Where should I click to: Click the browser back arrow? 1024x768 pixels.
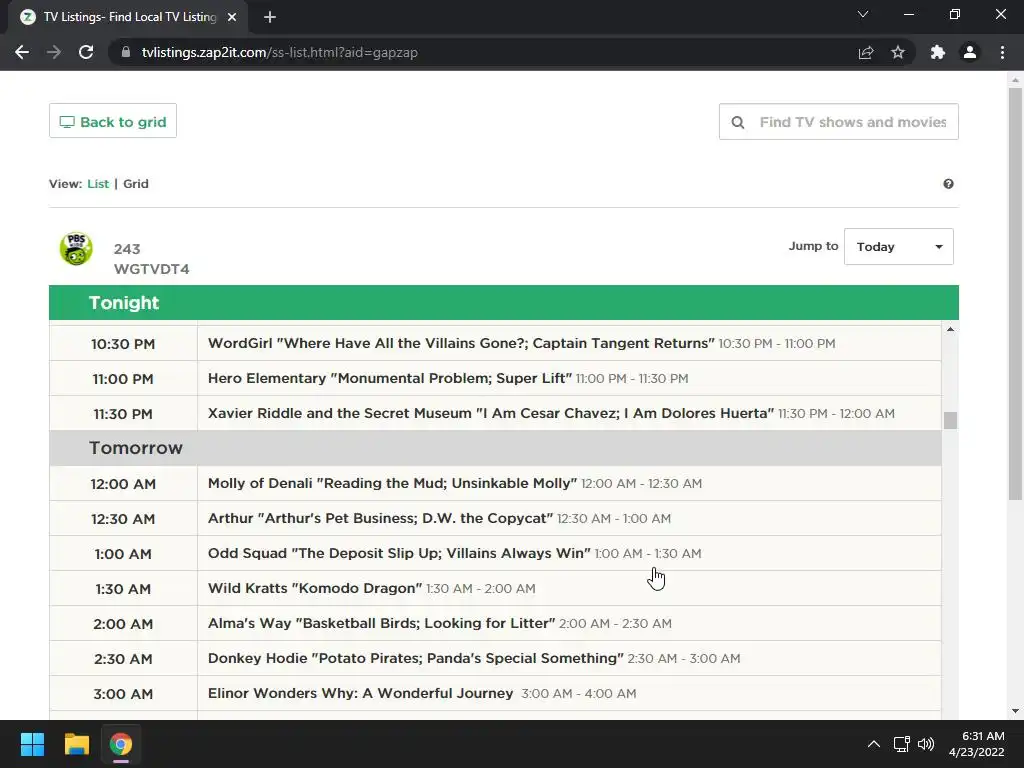[22, 52]
